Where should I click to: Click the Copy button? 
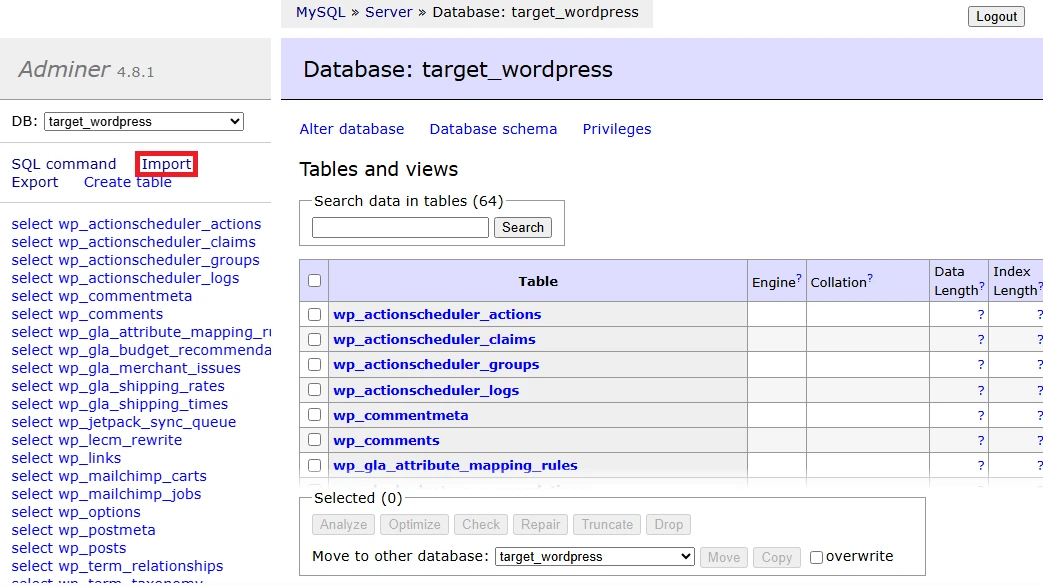(777, 557)
